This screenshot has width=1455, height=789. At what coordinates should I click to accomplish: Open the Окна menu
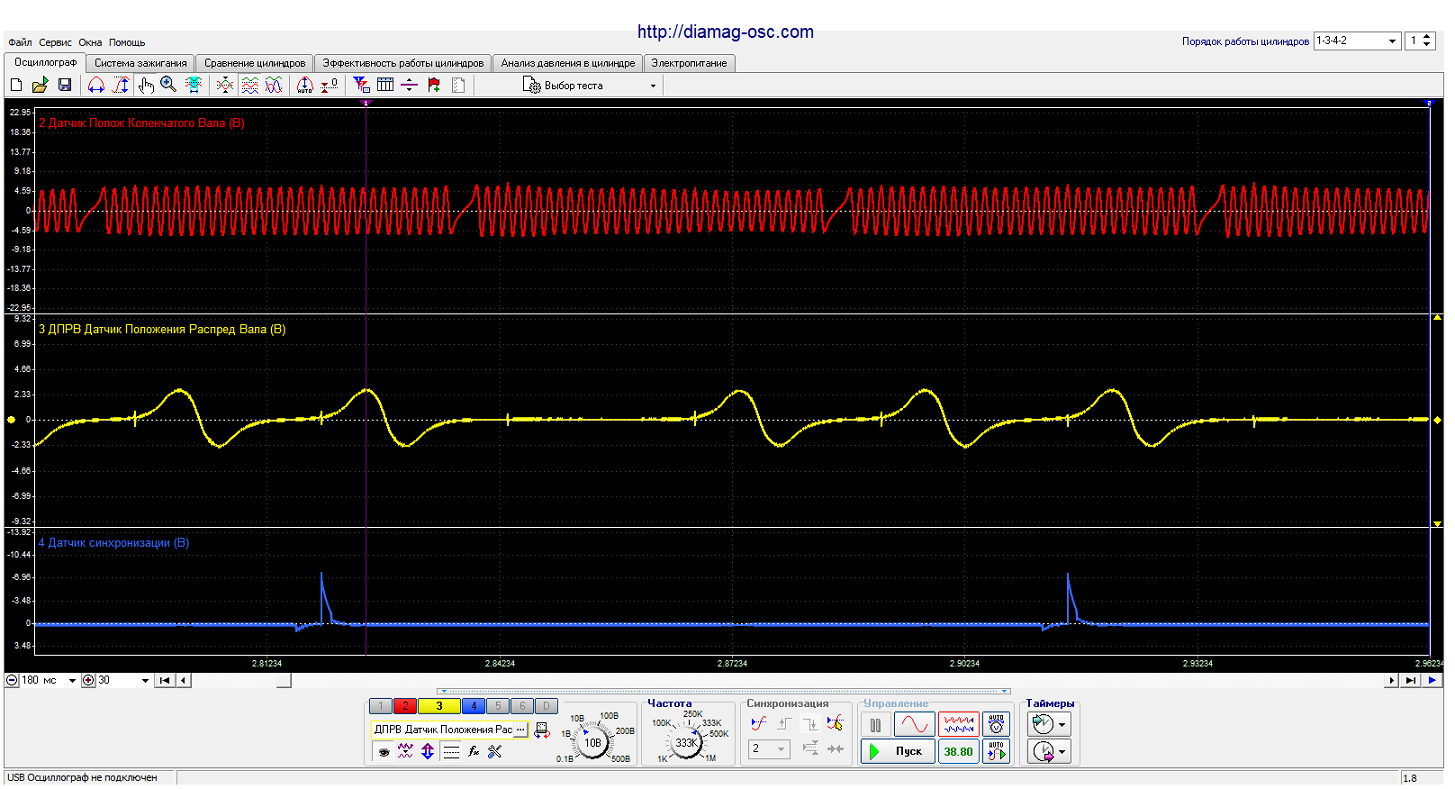click(90, 42)
